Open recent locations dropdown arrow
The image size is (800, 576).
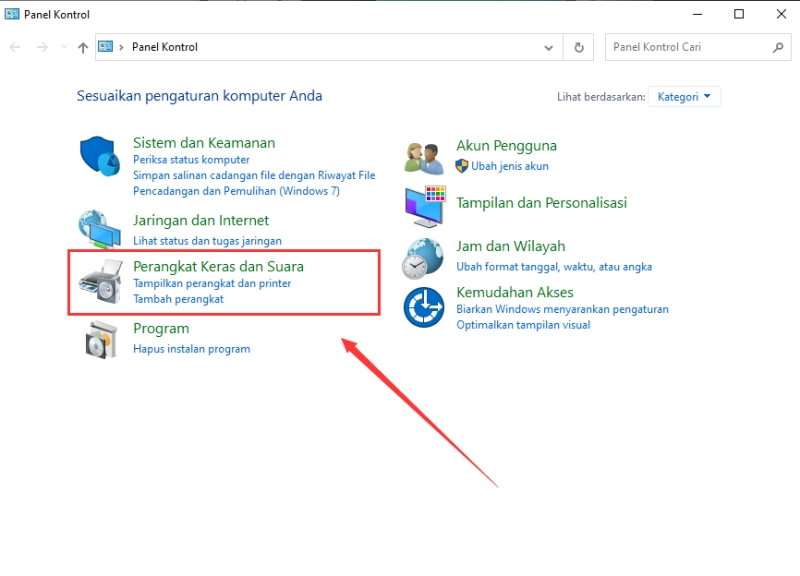pyautogui.click(x=64, y=47)
